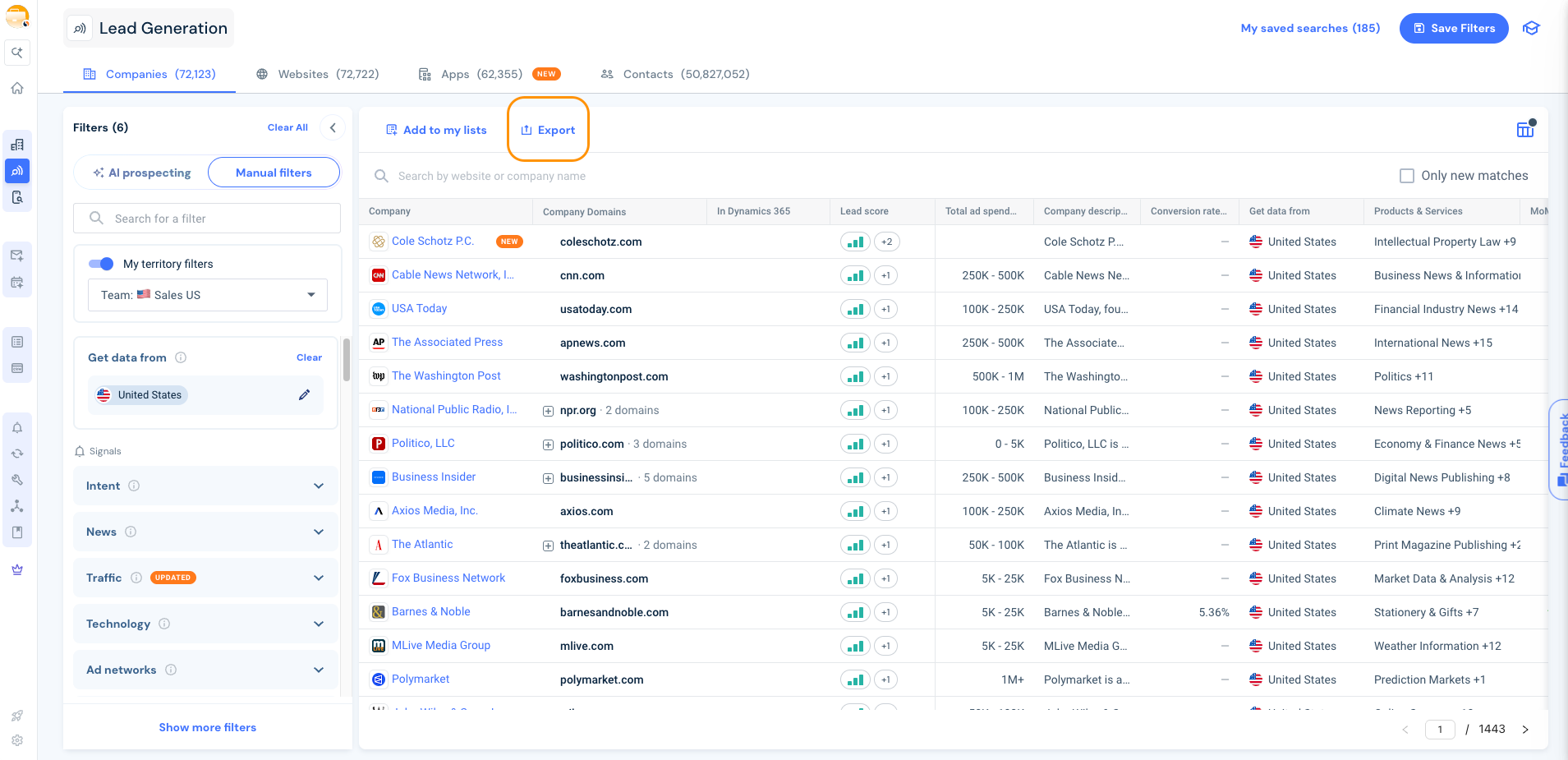Open Barnes & Noble company link
The height and width of the screenshot is (760, 1568).
tap(431, 611)
